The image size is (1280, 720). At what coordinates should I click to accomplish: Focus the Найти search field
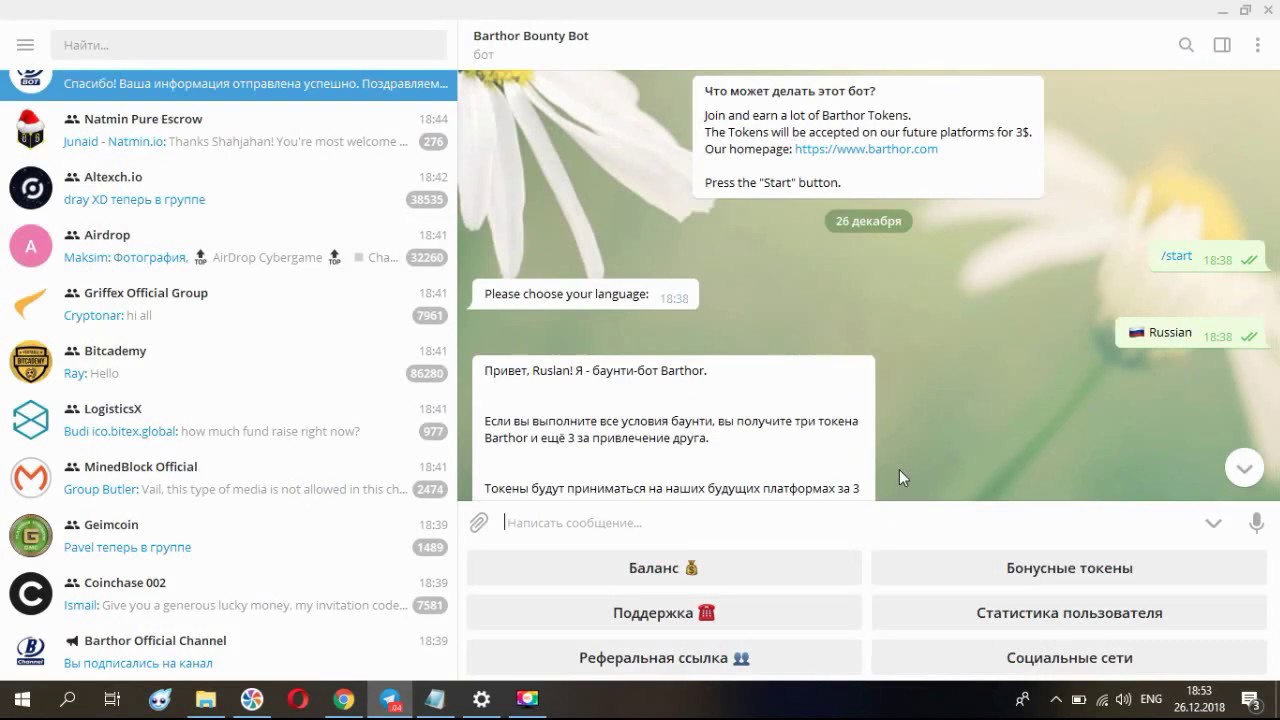[x=249, y=45]
